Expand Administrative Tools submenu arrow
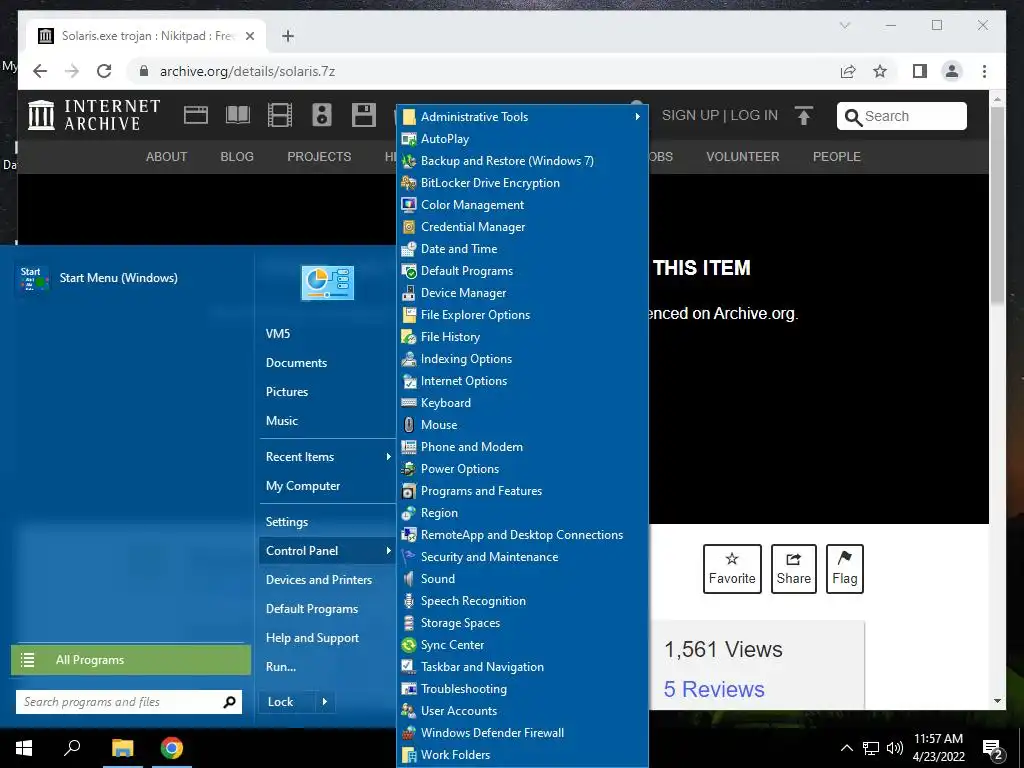The width and height of the screenshot is (1024, 768). 637,117
